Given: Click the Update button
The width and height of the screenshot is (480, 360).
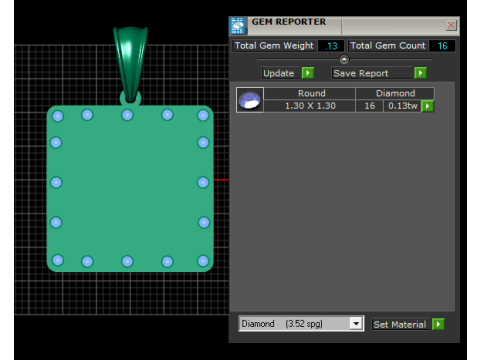Looking at the screenshot, I should [x=279, y=73].
